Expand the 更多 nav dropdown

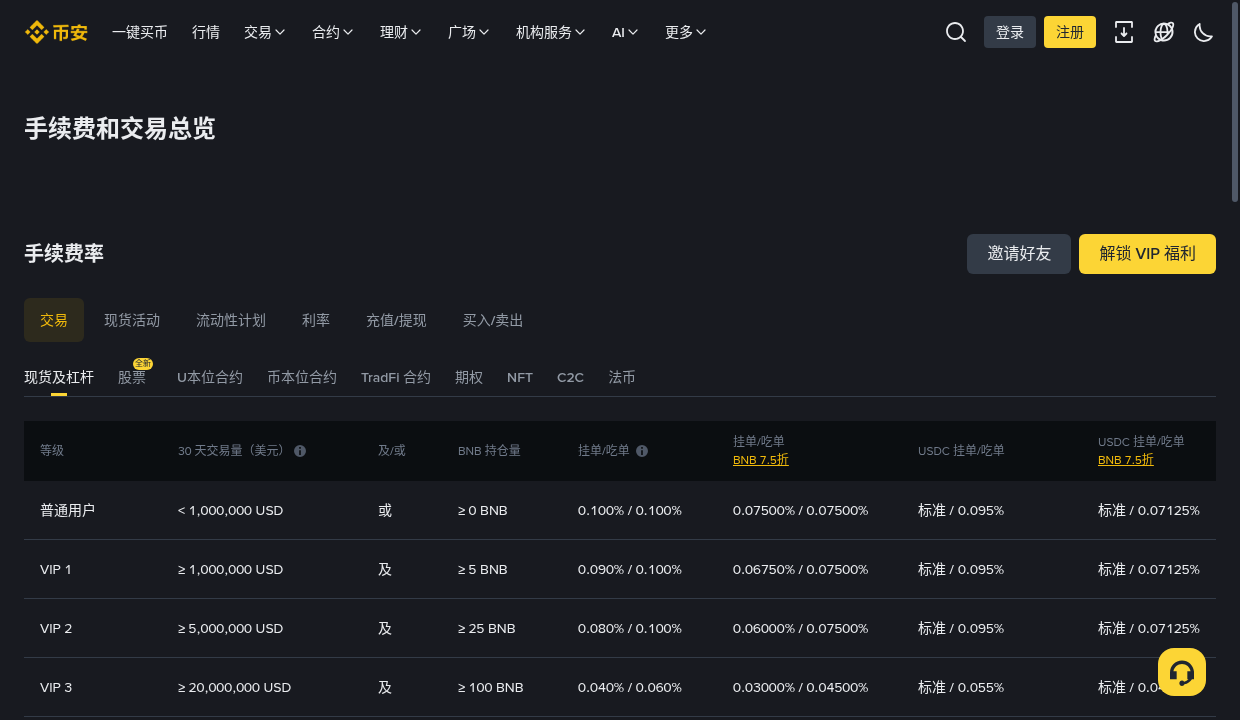[x=686, y=32]
